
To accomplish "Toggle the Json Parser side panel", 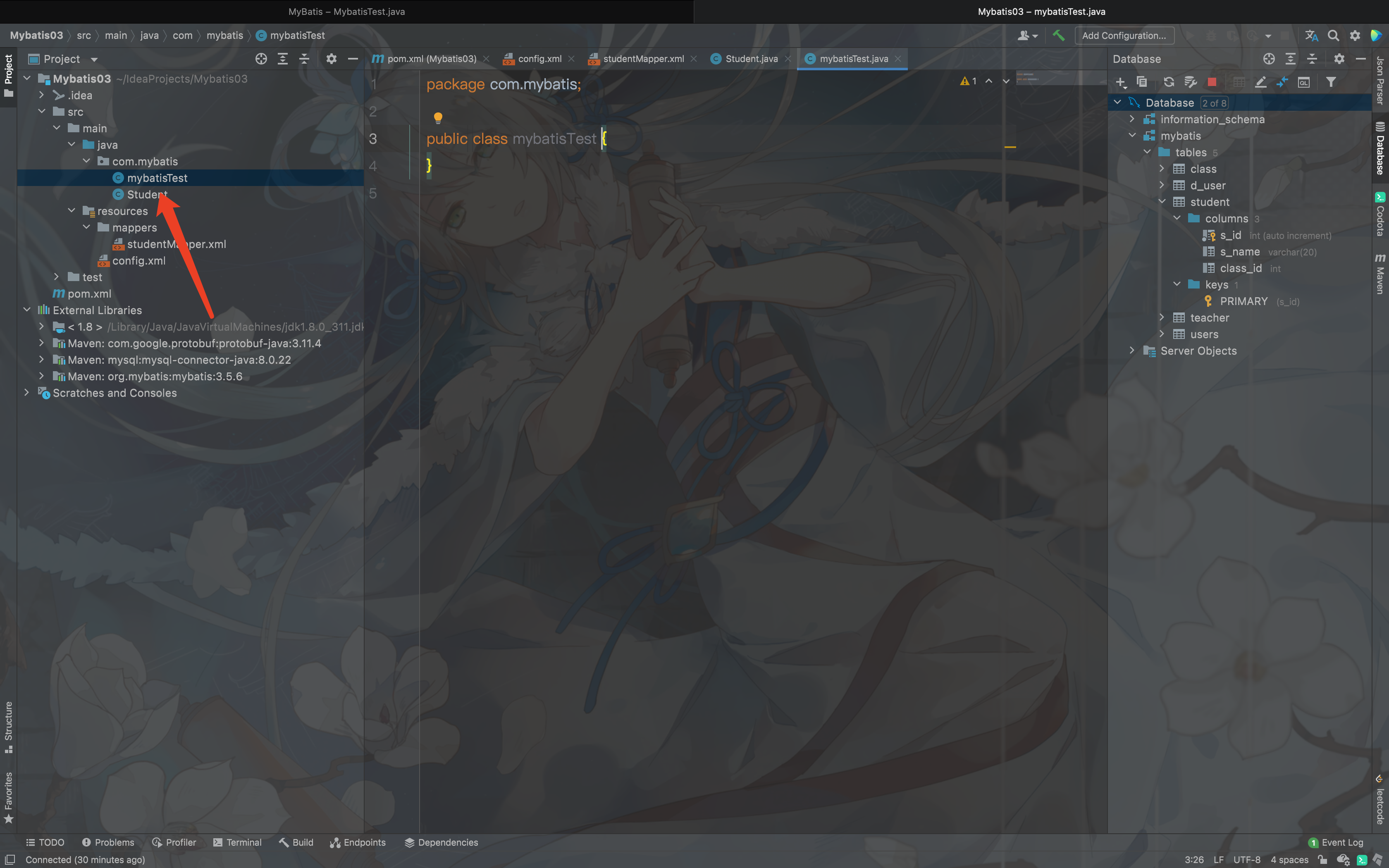I will point(1380,80).
